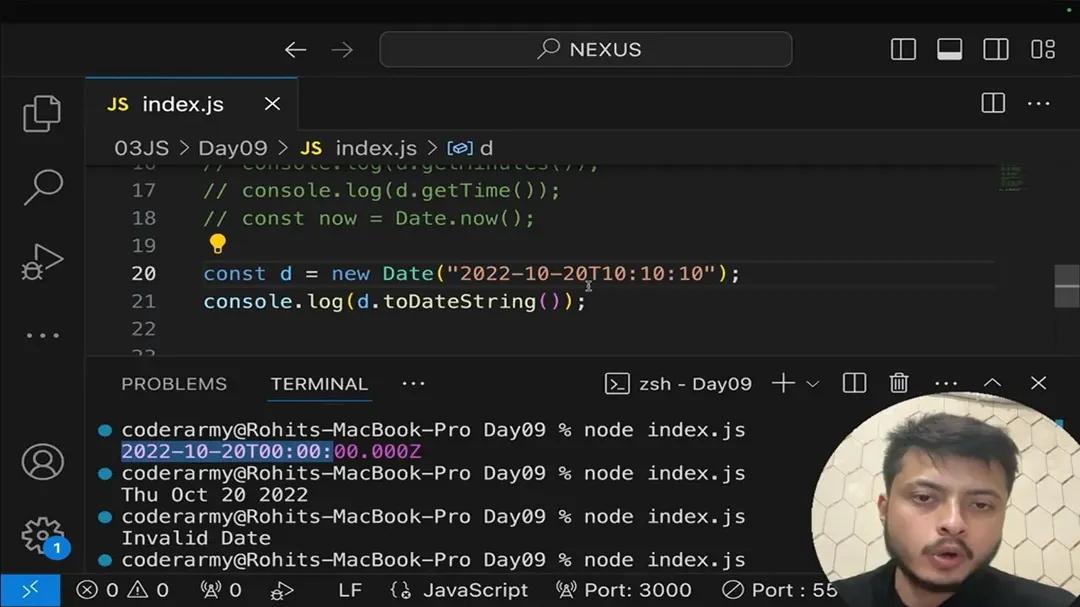Click the editor vertical scrollbar thumb
Screen dimensions: 1080x607
click(x=1067, y=286)
